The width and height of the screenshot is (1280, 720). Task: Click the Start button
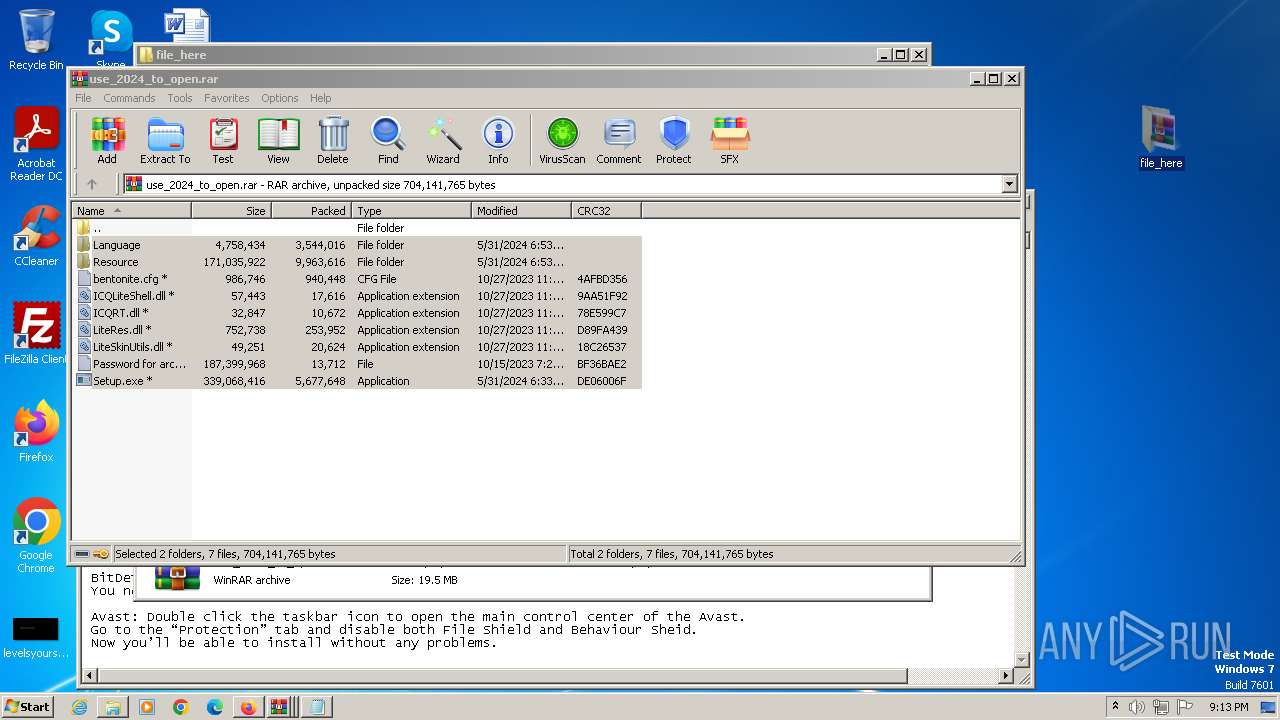(28, 707)
